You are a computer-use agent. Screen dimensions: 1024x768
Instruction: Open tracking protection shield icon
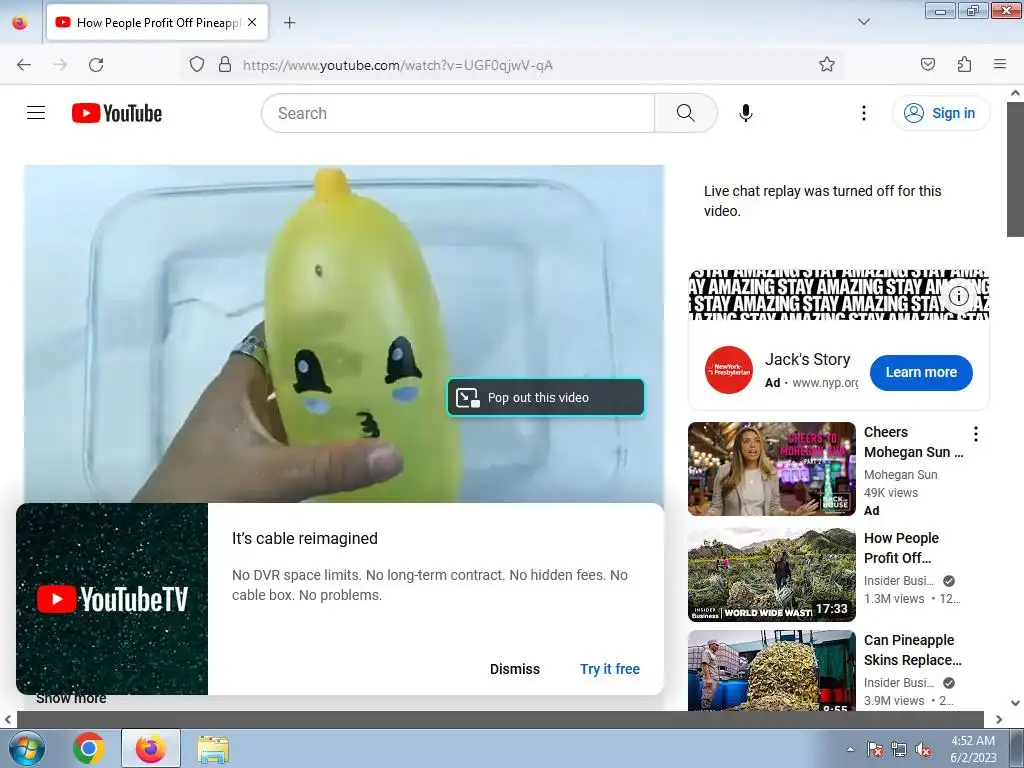(x=197, y=65)
